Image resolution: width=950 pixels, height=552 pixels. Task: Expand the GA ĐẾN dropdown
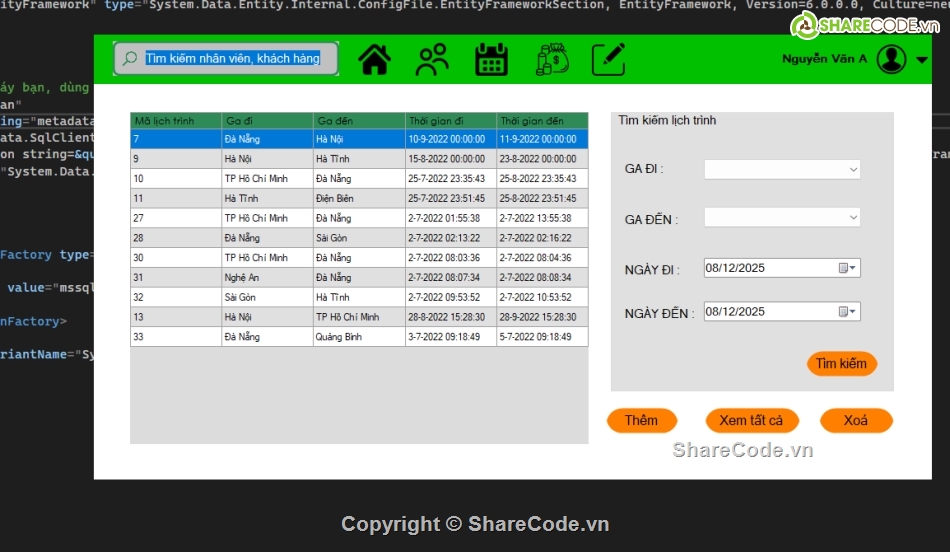[853, 217]
